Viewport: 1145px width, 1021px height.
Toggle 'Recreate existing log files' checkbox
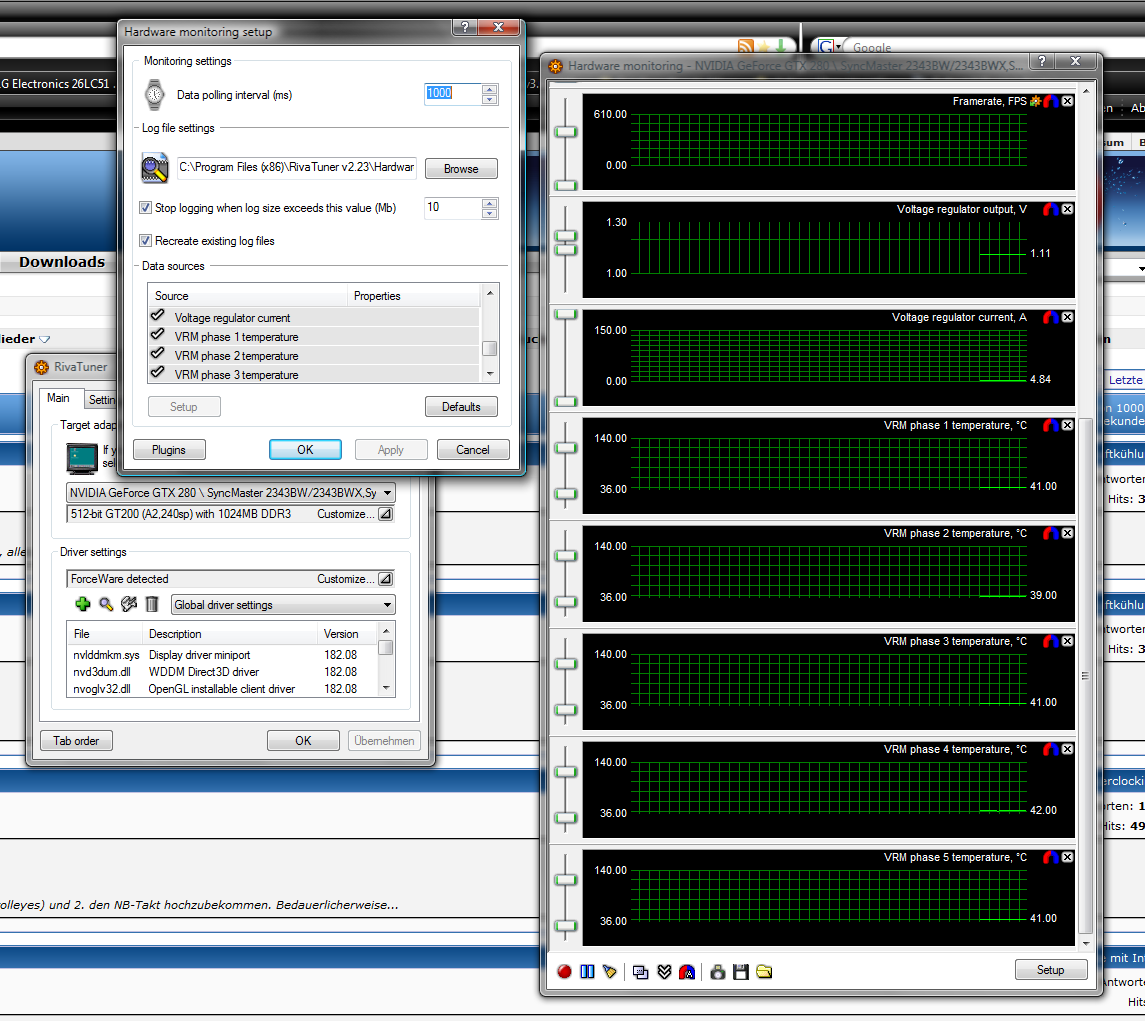[x=145, y=241]
